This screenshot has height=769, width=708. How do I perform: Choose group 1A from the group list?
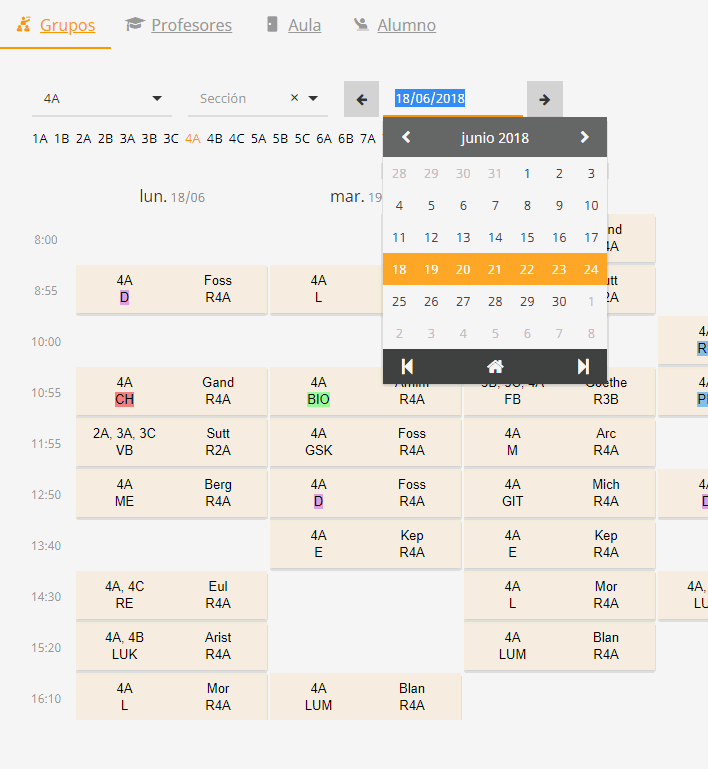click(x=40, y=139)
